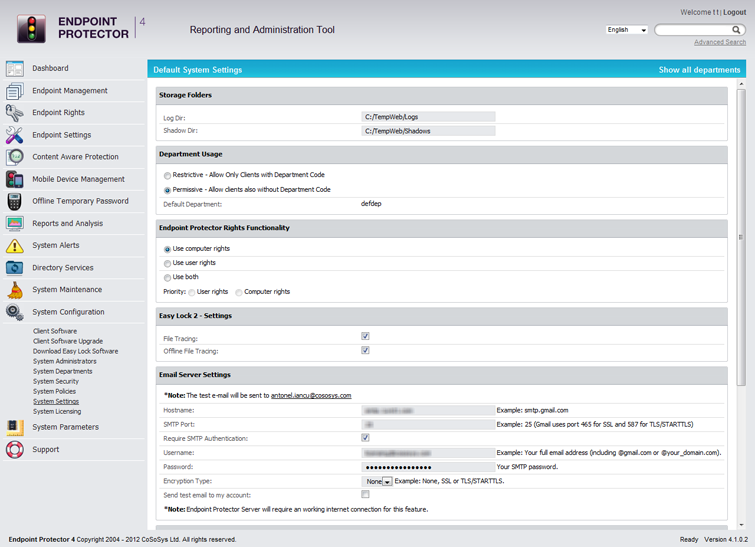Click the Endpoint Rights keys icon

14,113
